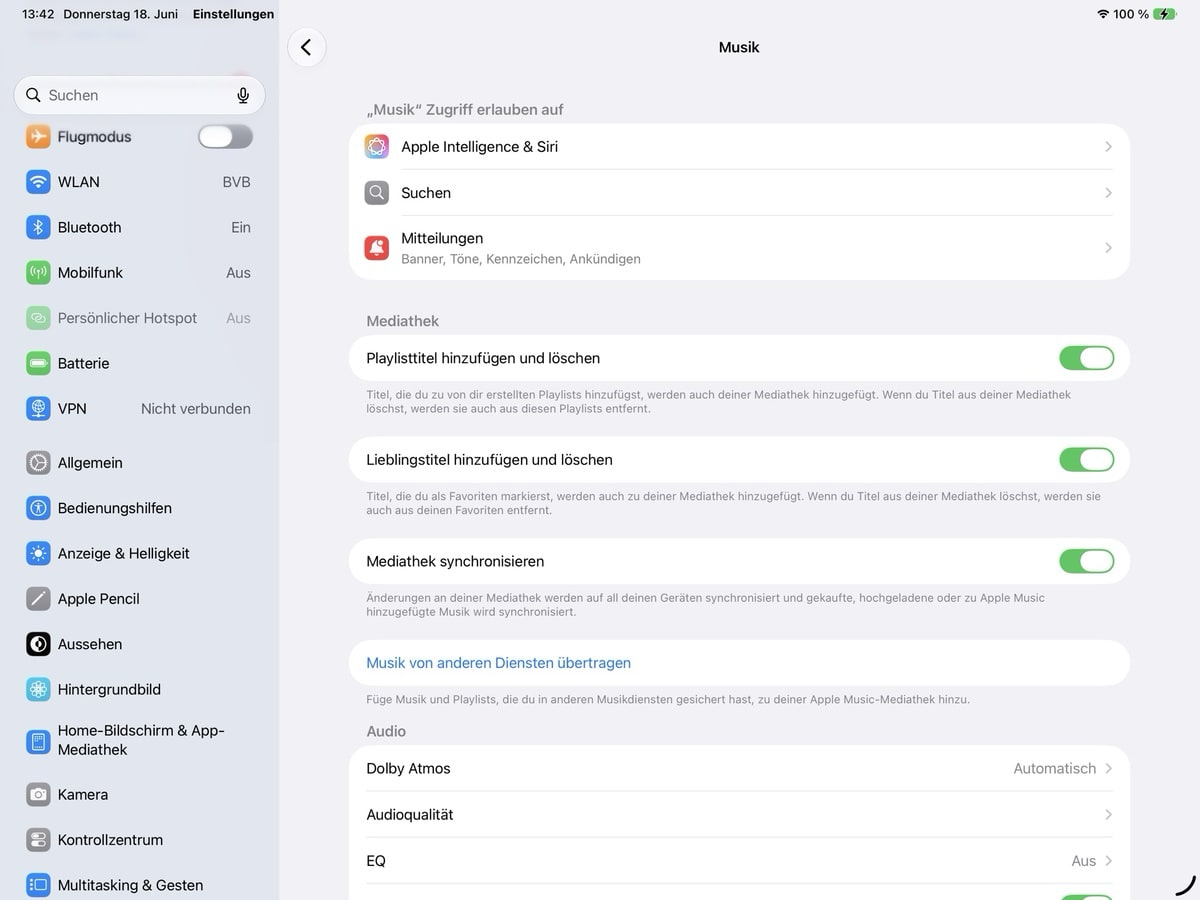
Task: Tap the Wi-Fi status bar indicator
Action: [x=1103, y=14]
